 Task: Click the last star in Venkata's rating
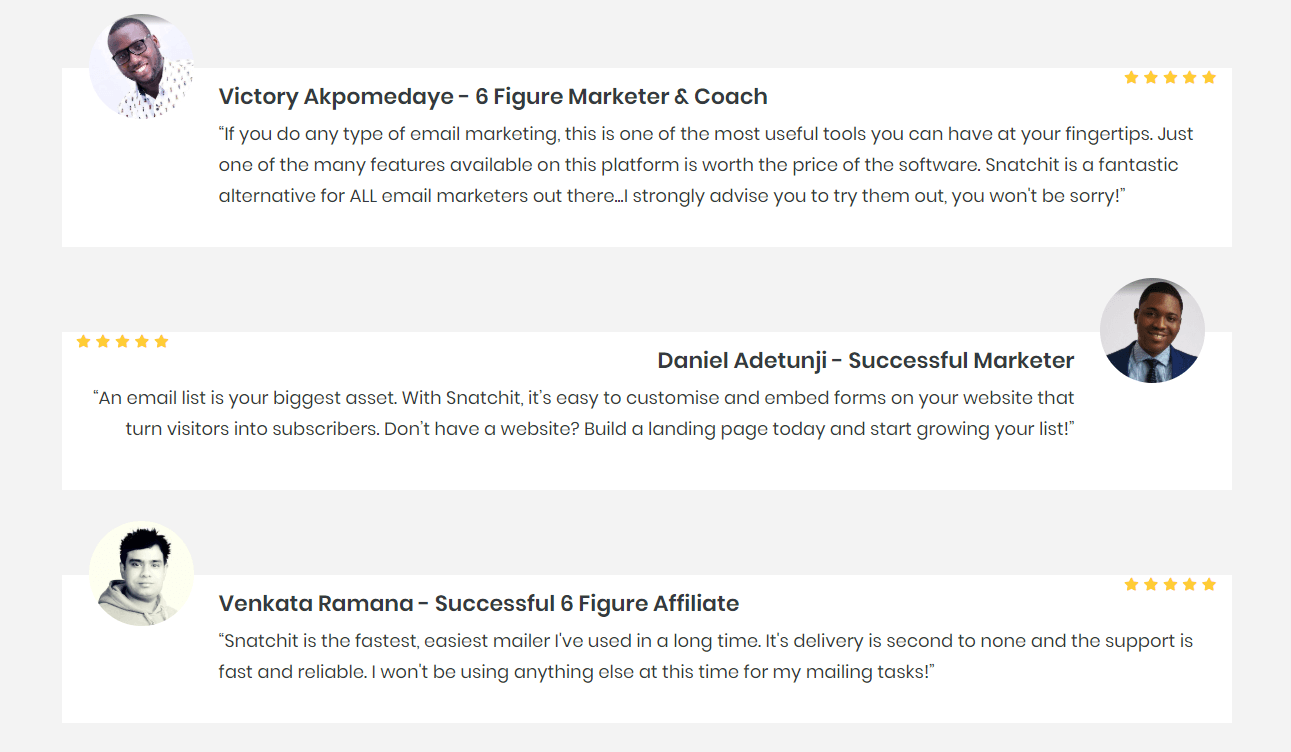(x=1209, y=584)
